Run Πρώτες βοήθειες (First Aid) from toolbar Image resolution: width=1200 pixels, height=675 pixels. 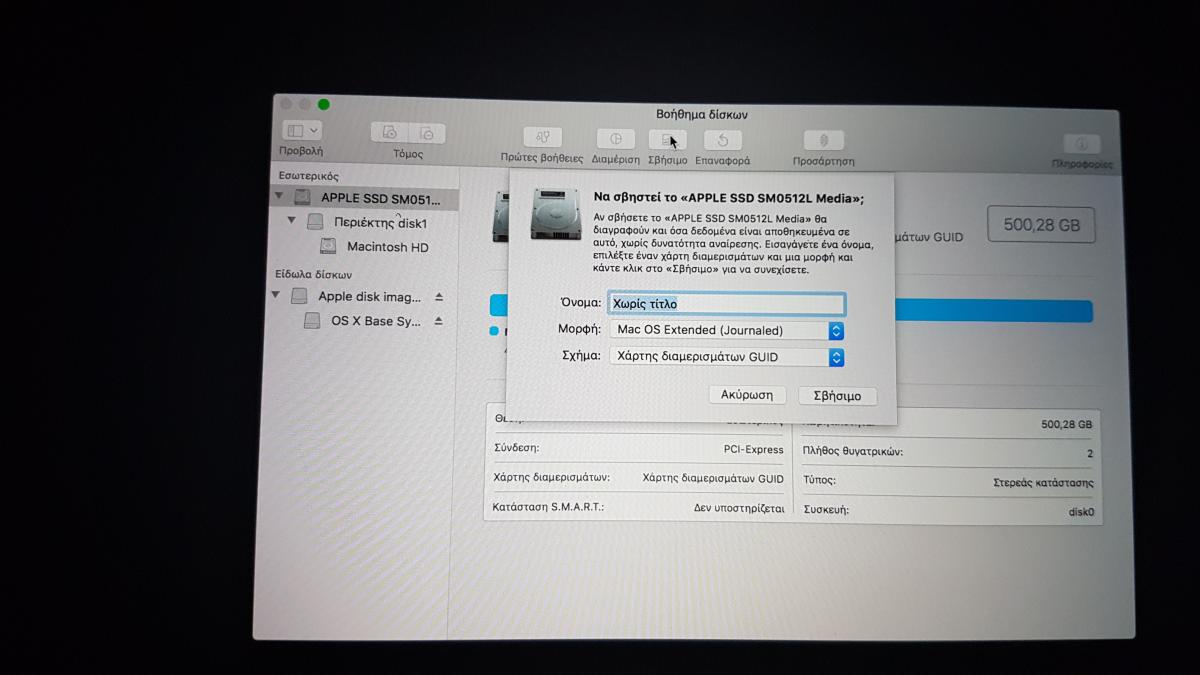[x=543, y=138]
